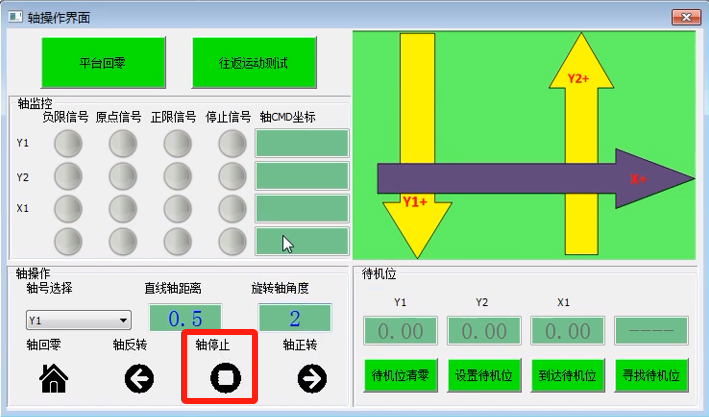
Task: Click Y2 origin signal indicator light
Action: click(122, 177)
